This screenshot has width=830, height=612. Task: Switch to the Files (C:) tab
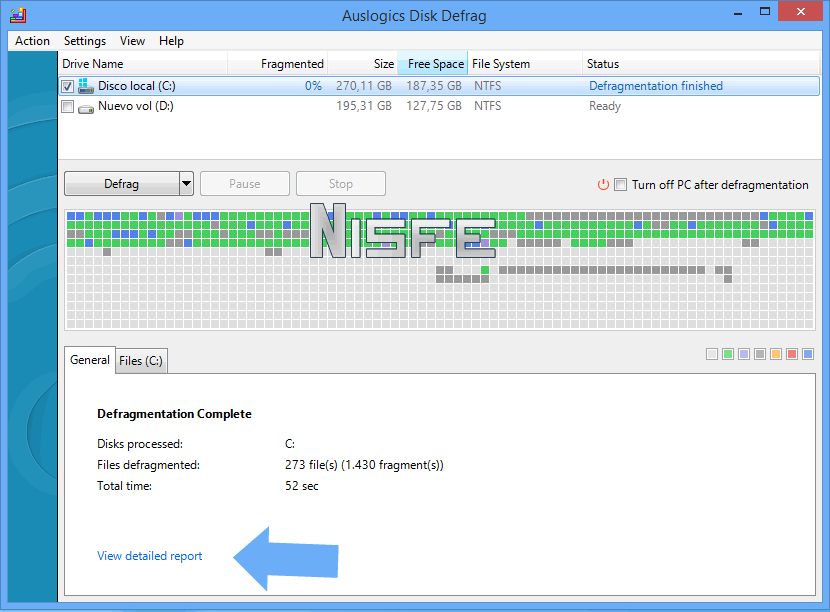coord(141,361)
